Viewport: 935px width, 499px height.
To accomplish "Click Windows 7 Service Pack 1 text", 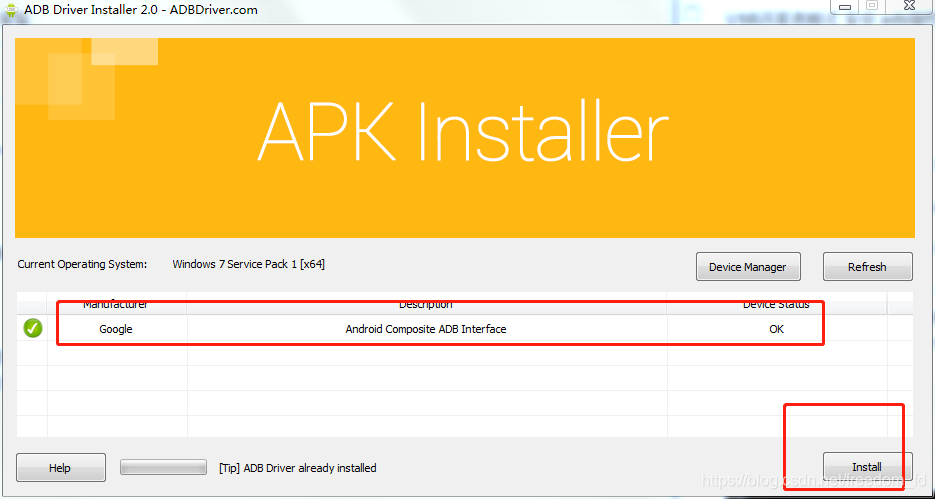I will [249, 264].
